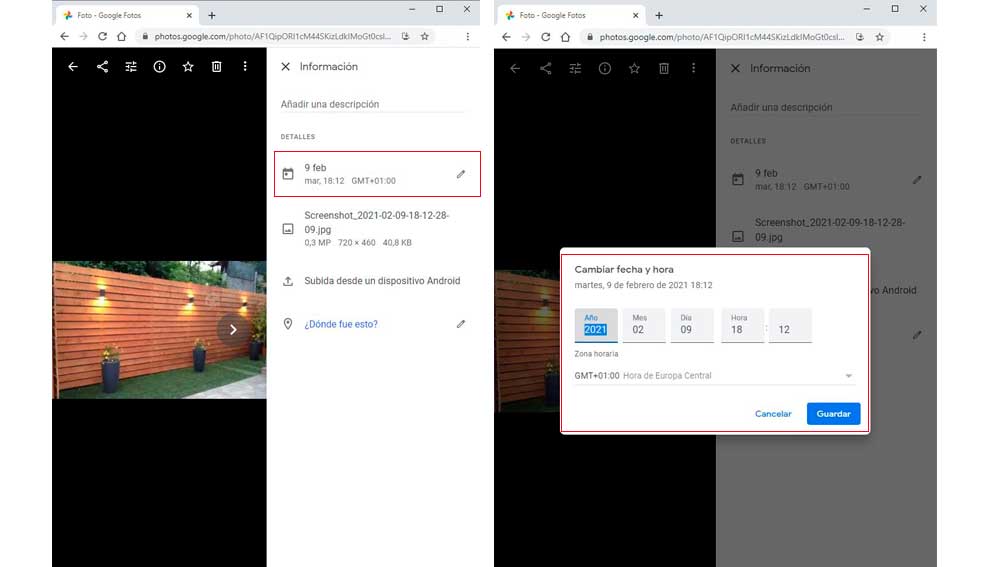The width and height of the screenshot is (1000, 567).
Task: Reload page in left browser window
Action: 102,36
